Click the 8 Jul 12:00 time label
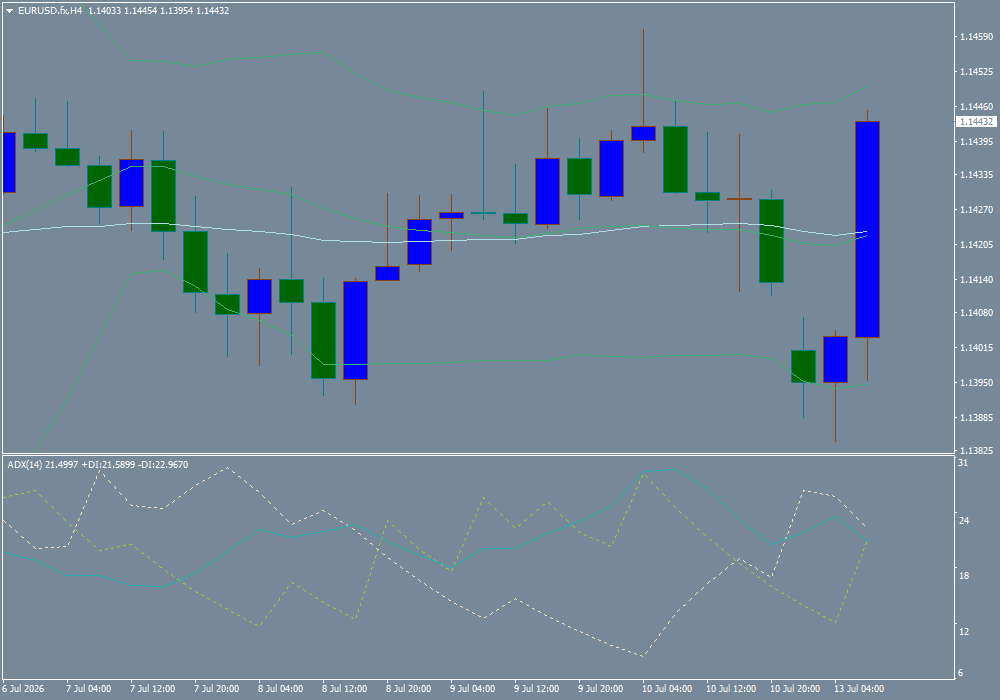This screenshot has width=1000, height=700. (344, 689)
